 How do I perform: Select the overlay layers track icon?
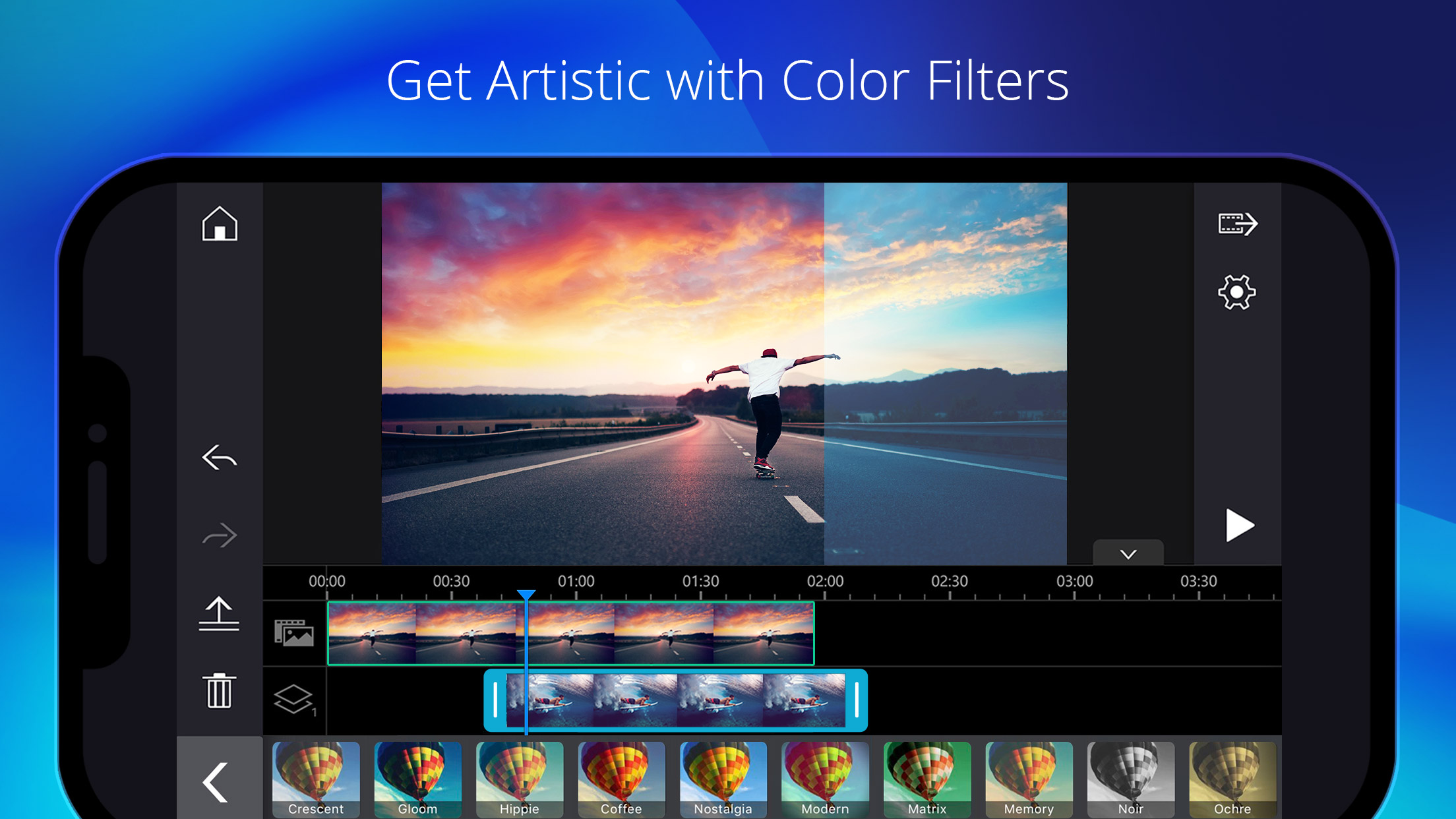pyautogui.click(x=293, y=699)
